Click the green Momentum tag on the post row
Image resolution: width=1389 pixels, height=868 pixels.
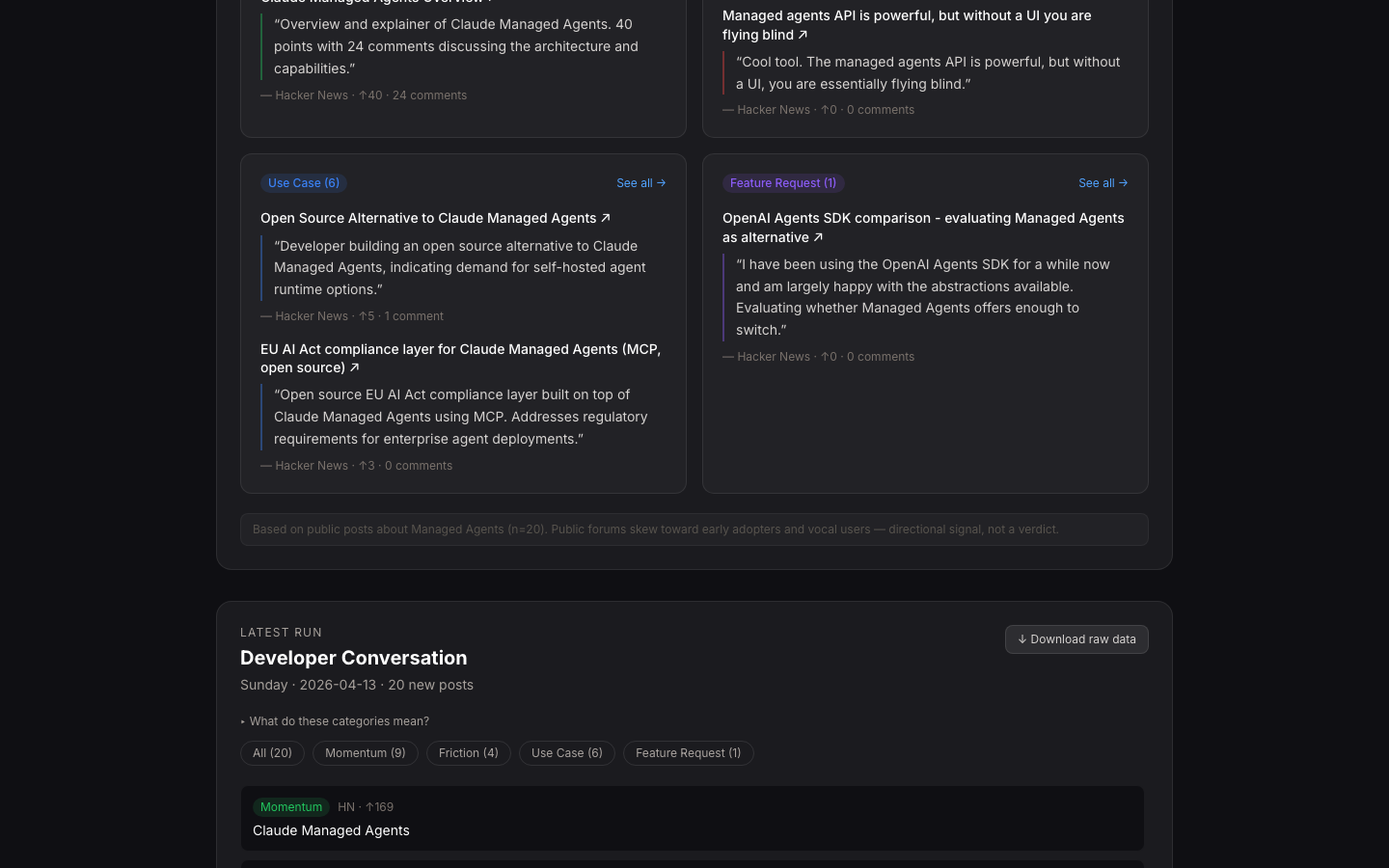tap(291, 807)
